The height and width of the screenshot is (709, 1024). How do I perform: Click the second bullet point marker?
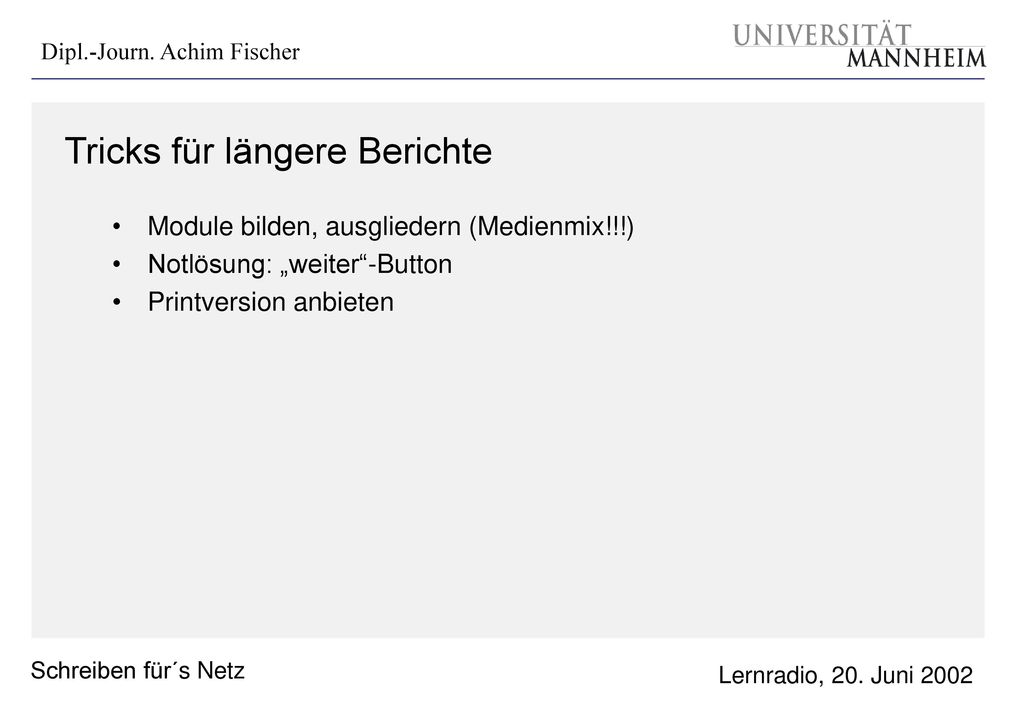pos(116,264)
